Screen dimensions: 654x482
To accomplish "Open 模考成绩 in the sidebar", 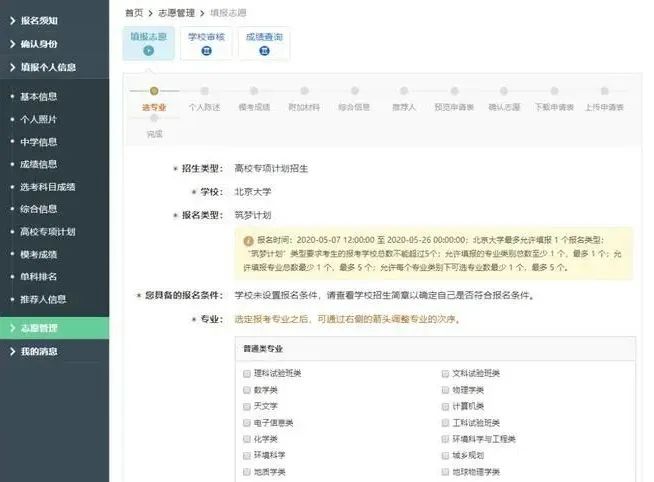I will click(x=39, y=254).
